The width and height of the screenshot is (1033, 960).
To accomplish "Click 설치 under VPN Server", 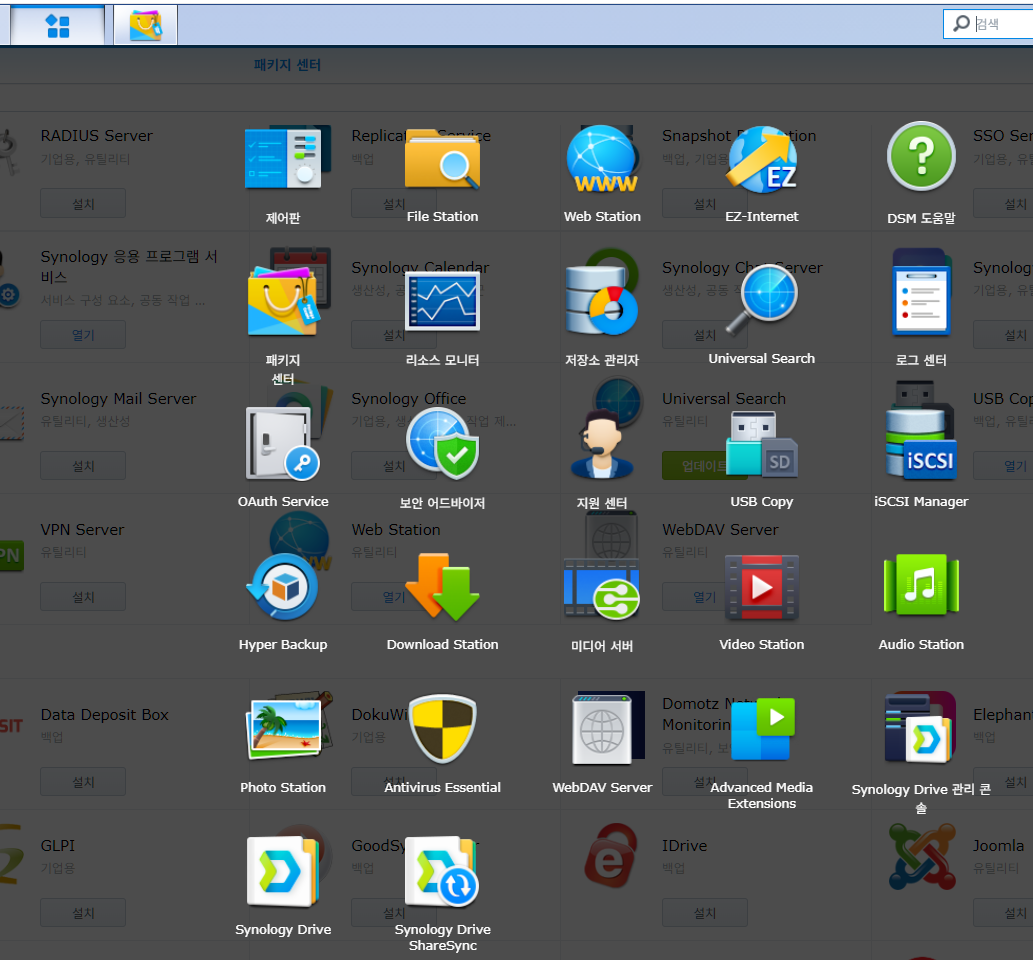I will point(83,597).
